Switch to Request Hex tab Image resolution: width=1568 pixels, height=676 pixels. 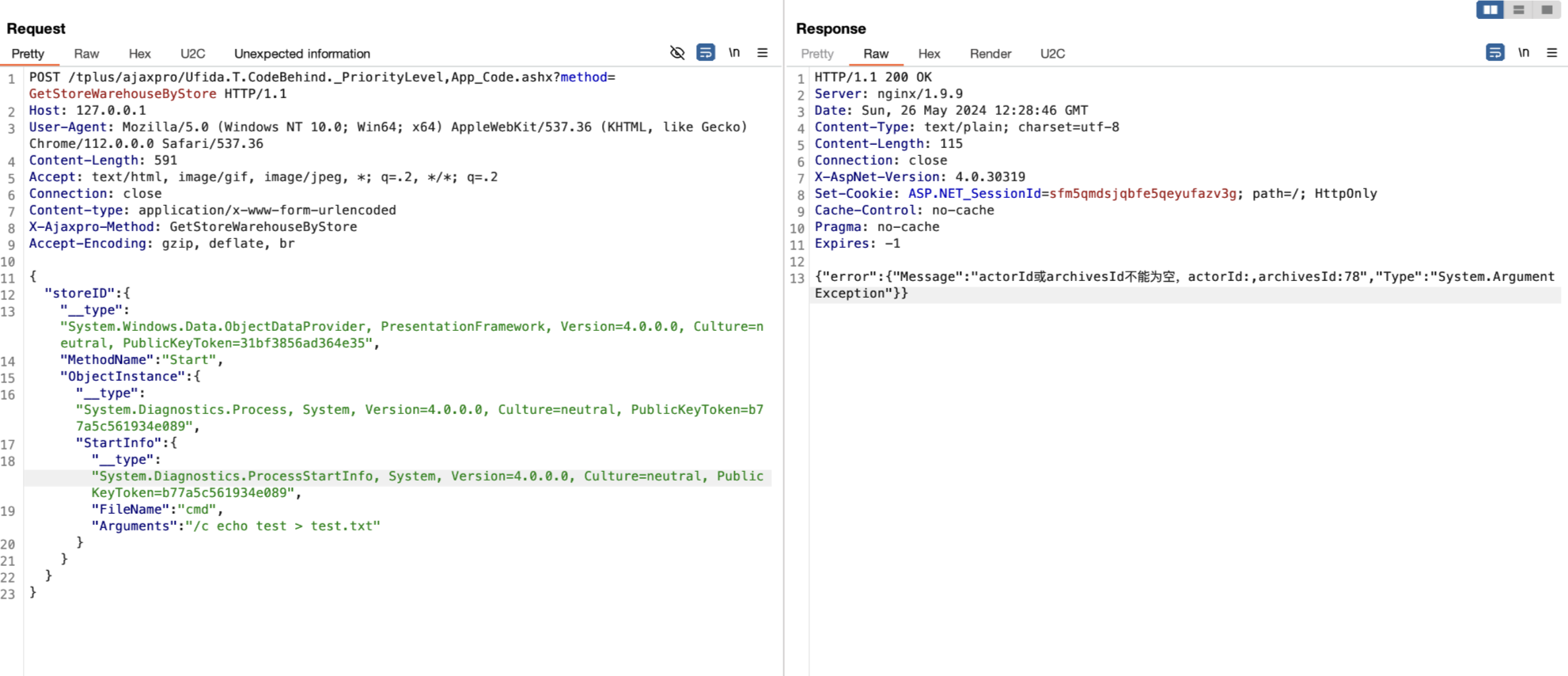pyautogui.click(x=139, y=54)
